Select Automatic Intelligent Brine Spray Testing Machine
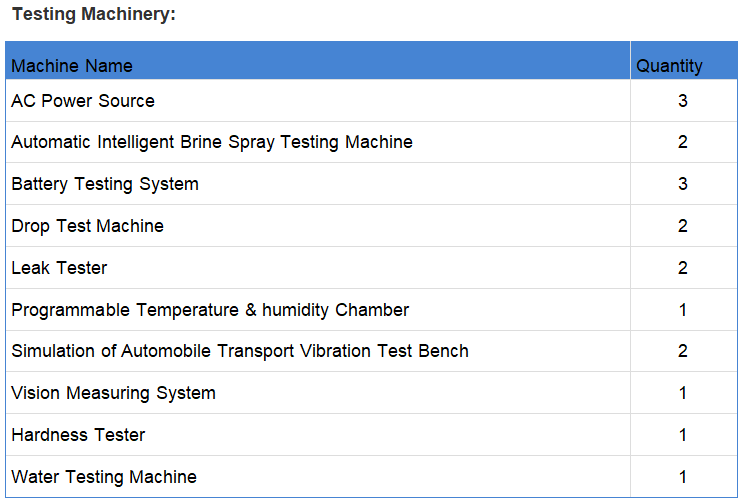 coord(212,142)
